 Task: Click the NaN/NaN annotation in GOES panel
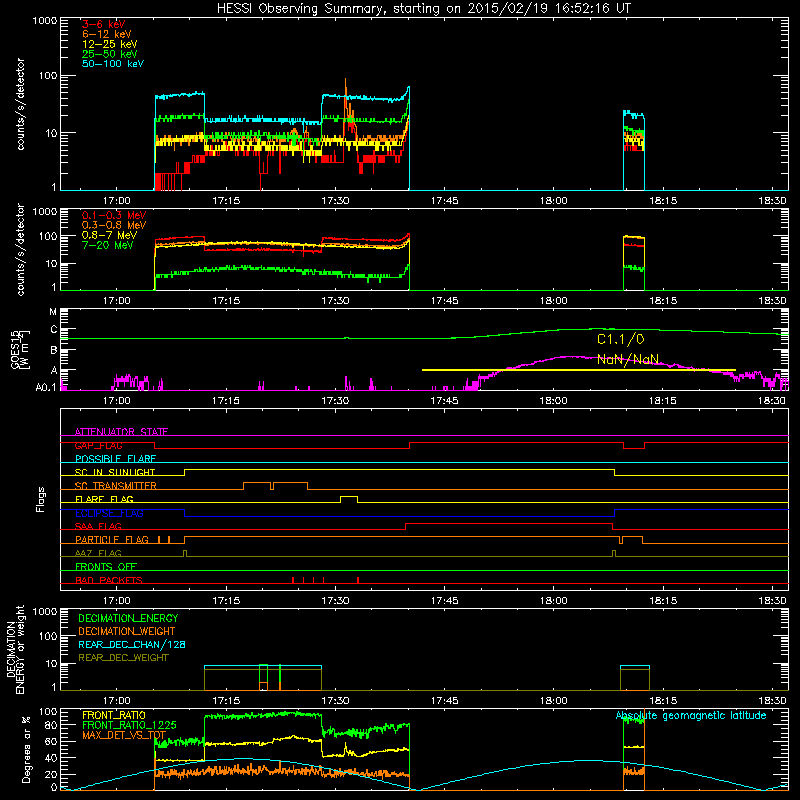pos(628,359)
